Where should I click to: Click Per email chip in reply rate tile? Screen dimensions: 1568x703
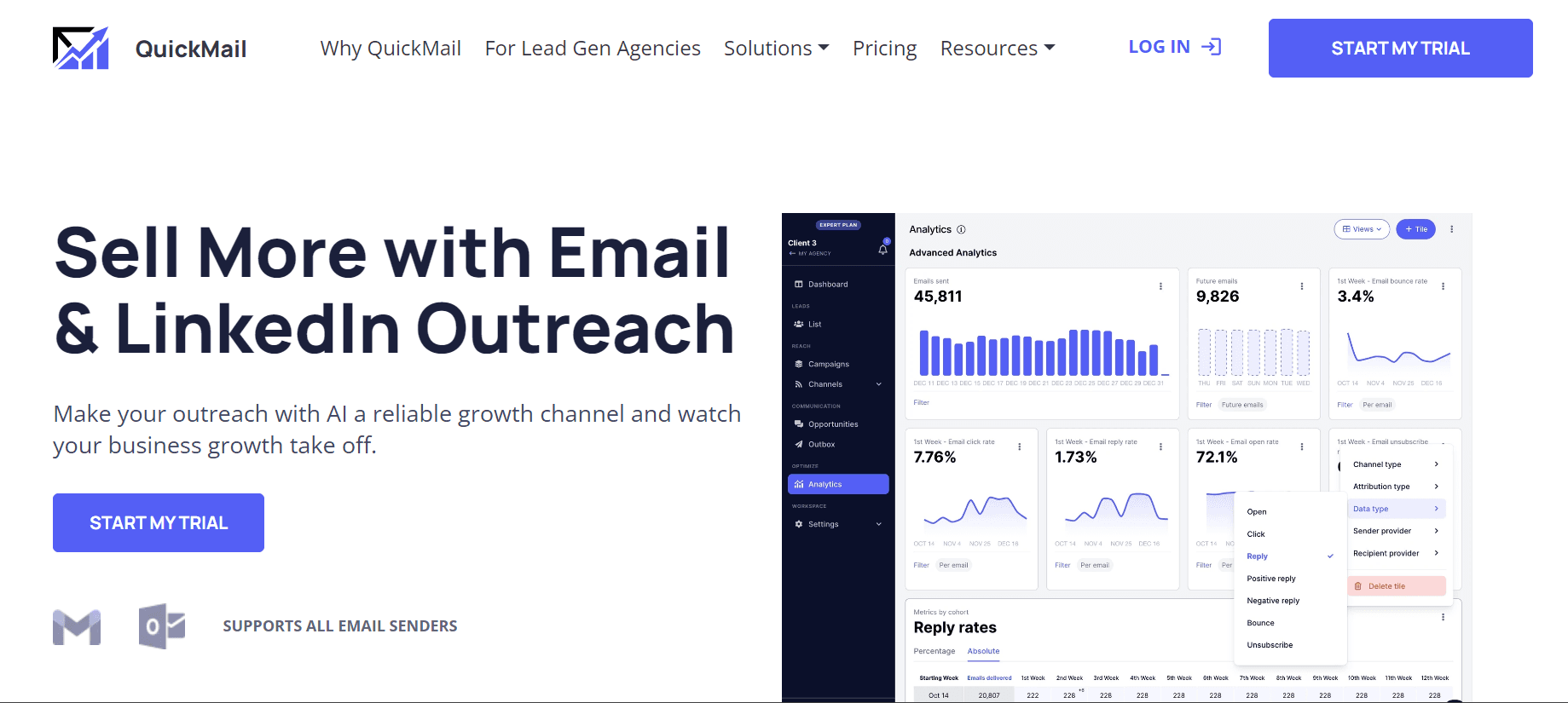[1095, 565]
